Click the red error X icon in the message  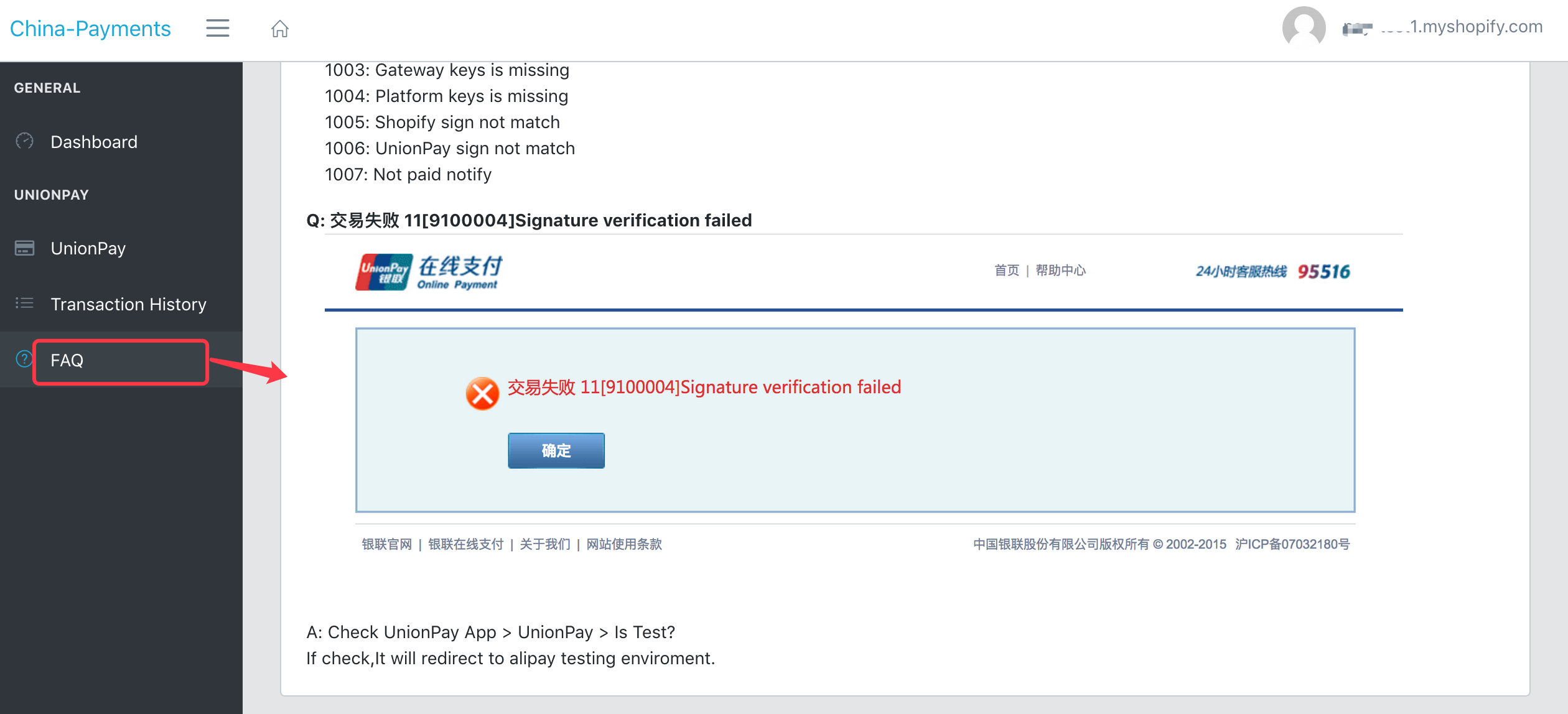(x=482, y=392)
